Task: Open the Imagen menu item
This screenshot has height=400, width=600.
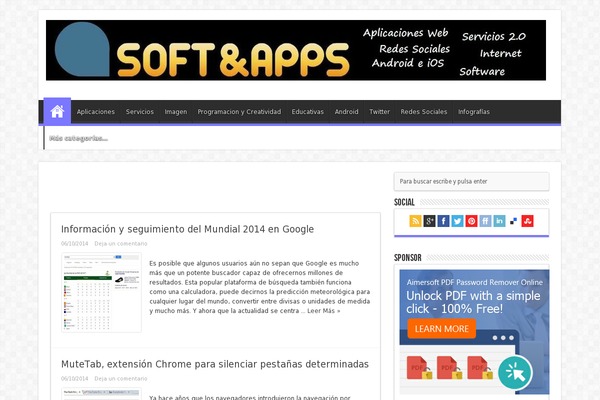Action: [x=176, y=112]
